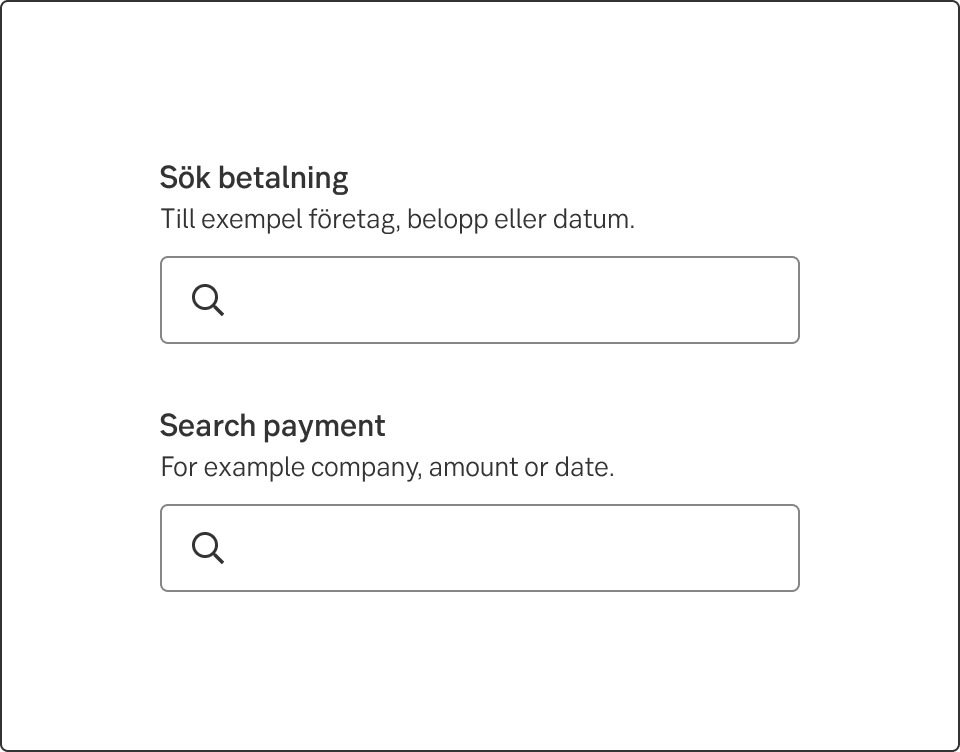Click the magnifier icon in Search payment field

(x=208, y=548)
